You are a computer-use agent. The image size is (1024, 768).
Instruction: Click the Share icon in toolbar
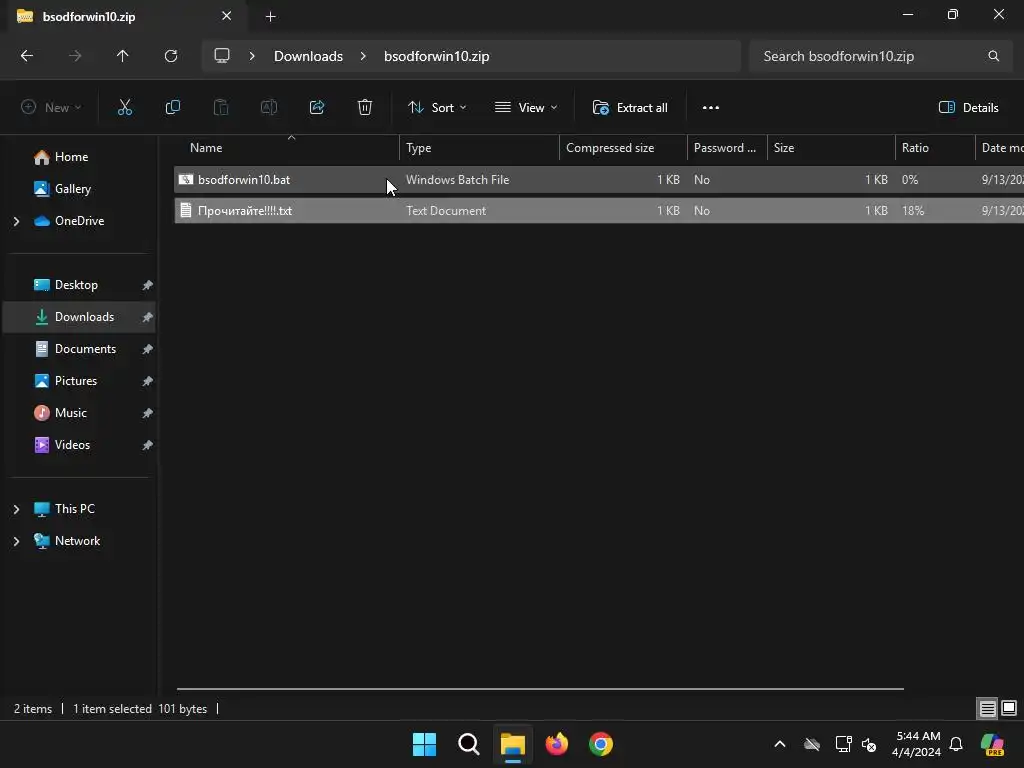[317, 108]
